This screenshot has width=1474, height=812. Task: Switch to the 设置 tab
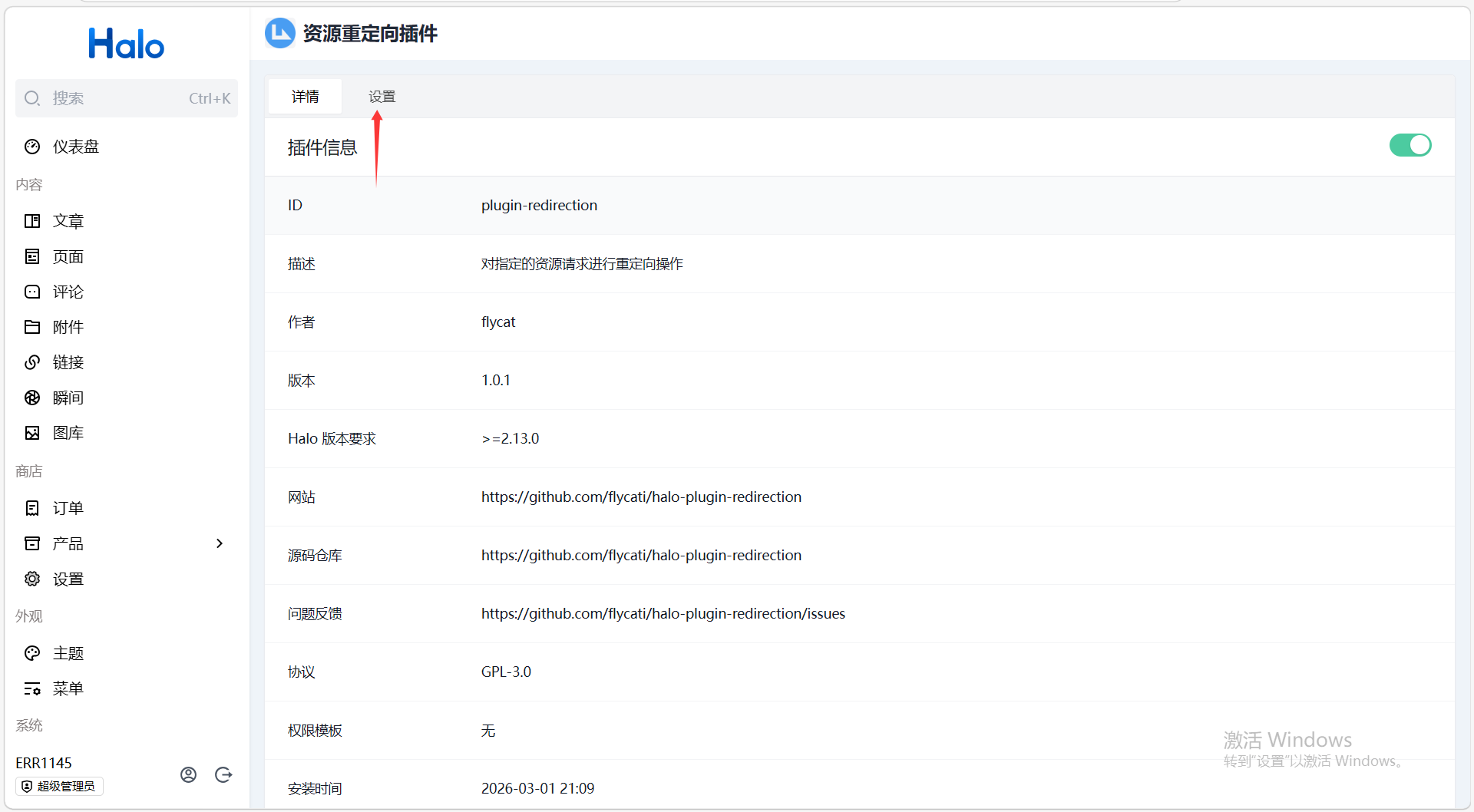tap(382, 97)
